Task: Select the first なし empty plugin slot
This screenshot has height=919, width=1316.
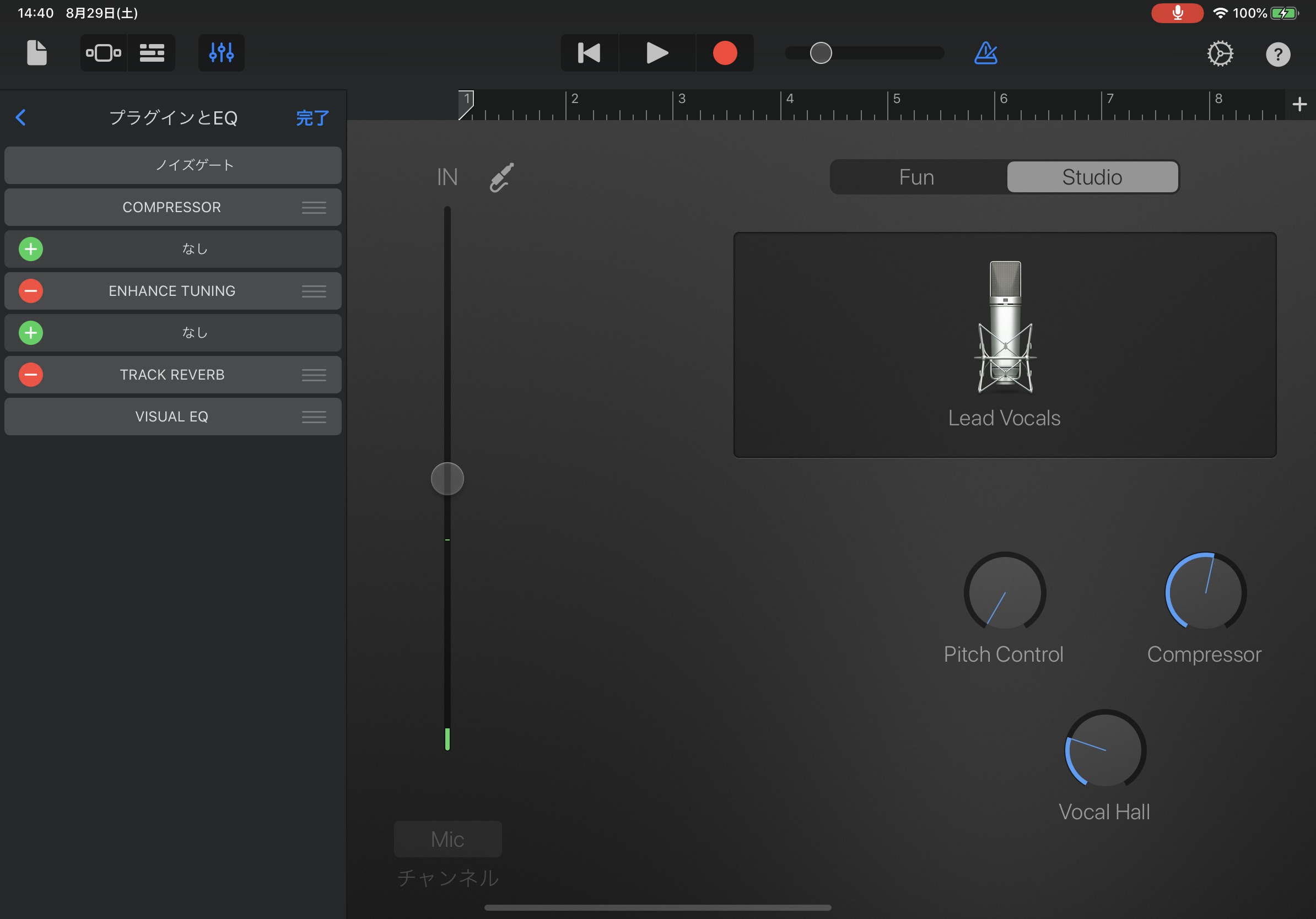Action: pyautogui.click(x=172, y=248)
